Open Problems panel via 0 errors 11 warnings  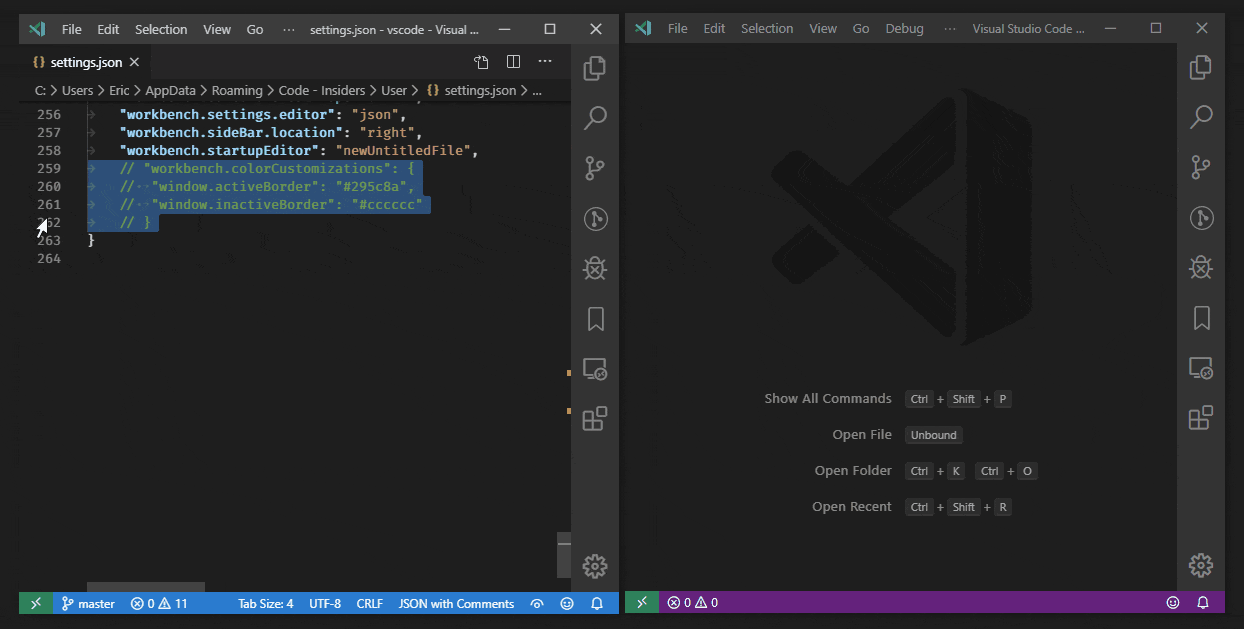(x=159, y=603)
